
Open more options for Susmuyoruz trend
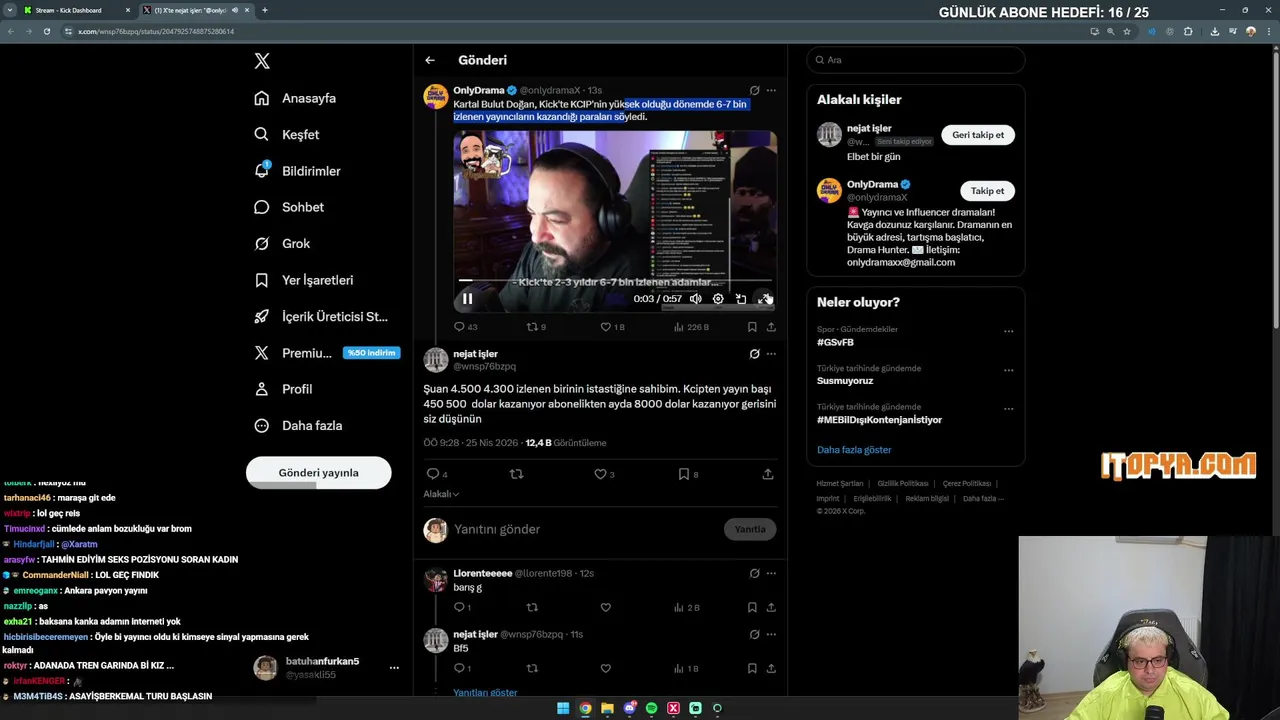[1008, 370]
